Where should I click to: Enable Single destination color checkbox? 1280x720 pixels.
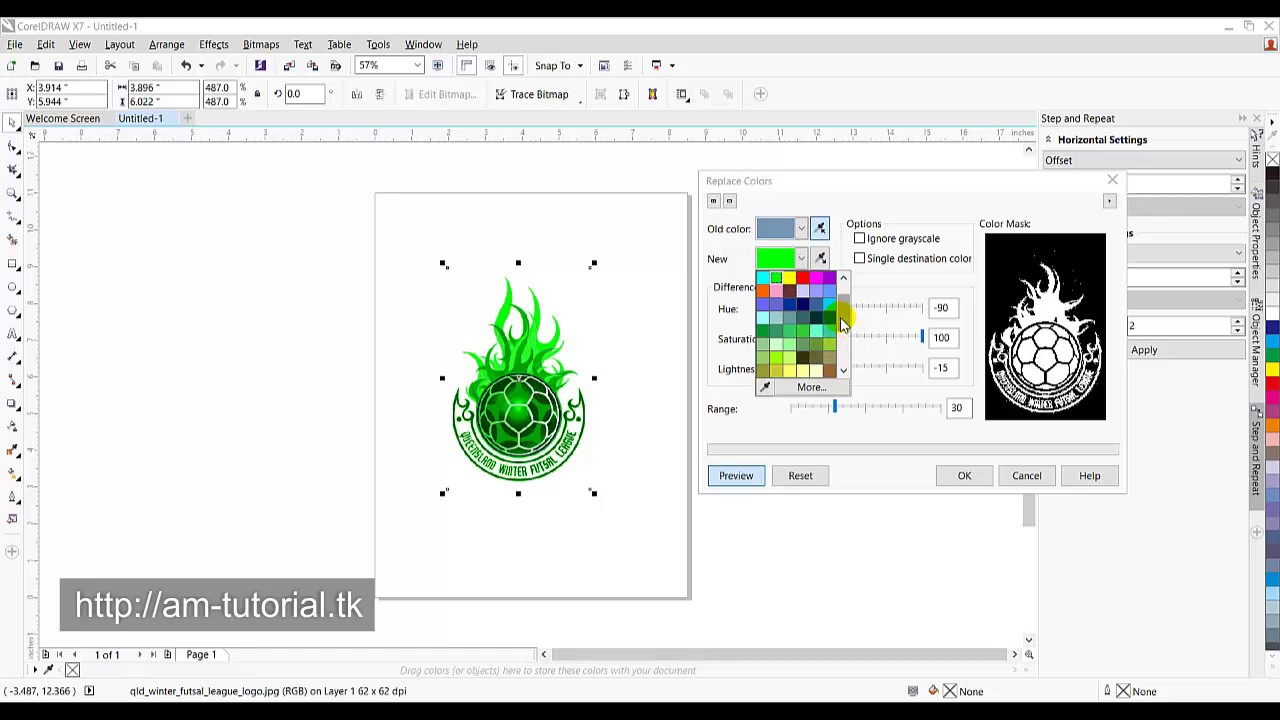click(x=859, y=259)
